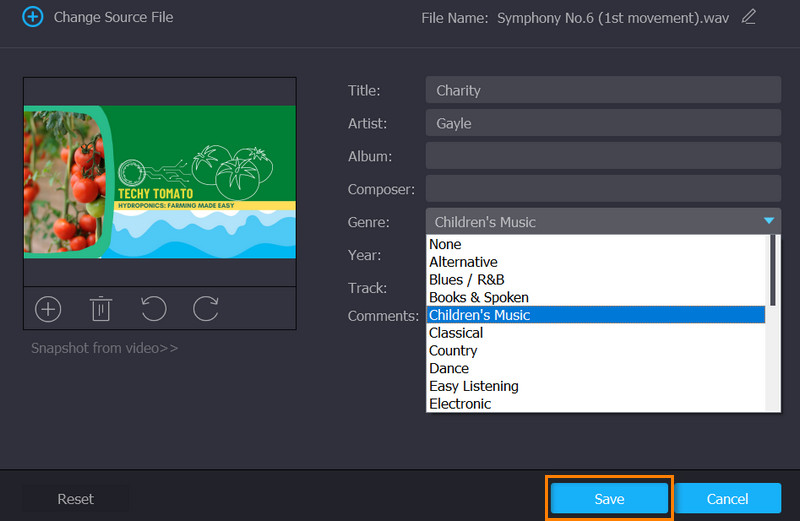Click the Album input field
This screenshot has width=800, height=521.
(x=602, y=156)
